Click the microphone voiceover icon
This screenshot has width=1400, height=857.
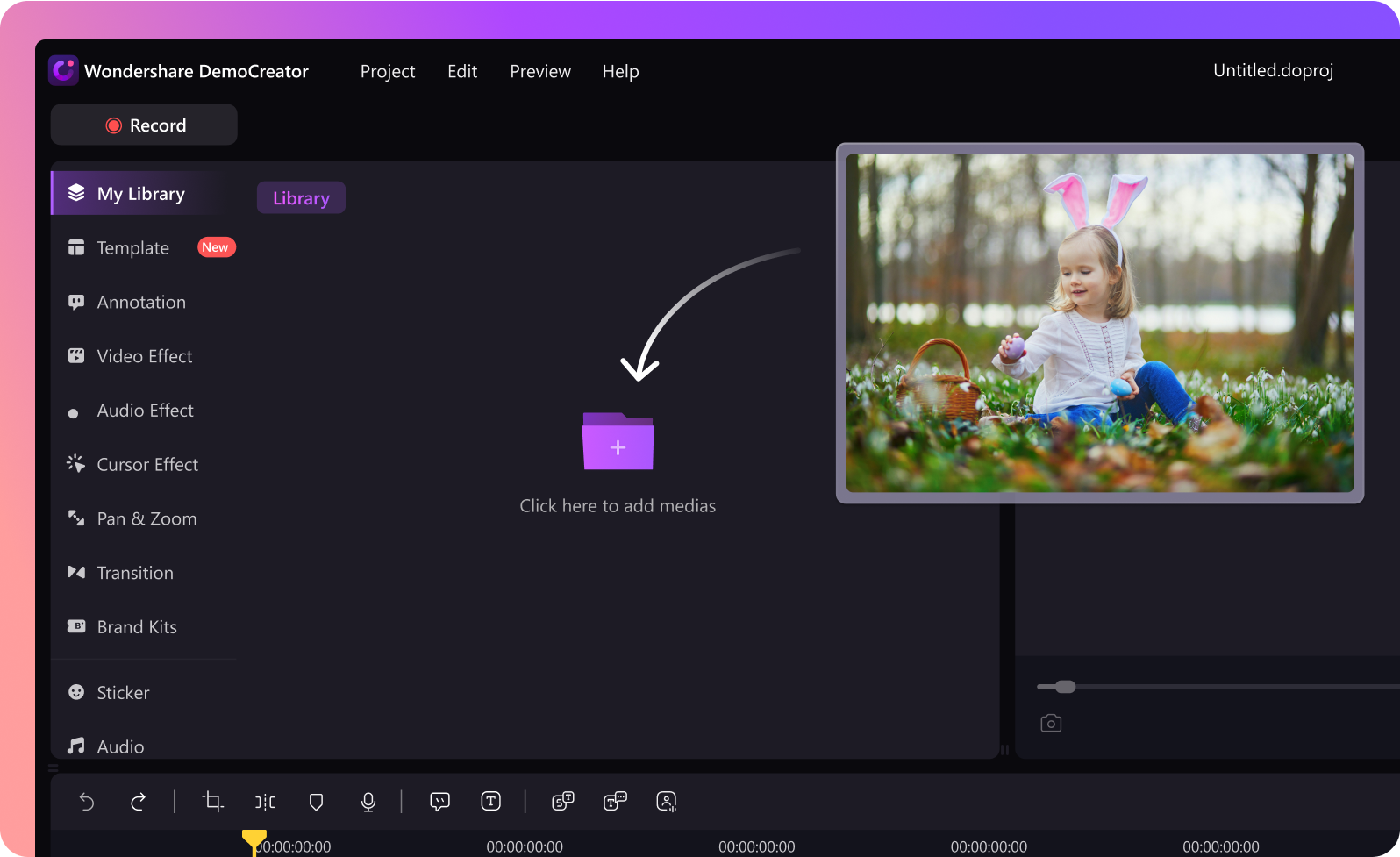[368, 802]
